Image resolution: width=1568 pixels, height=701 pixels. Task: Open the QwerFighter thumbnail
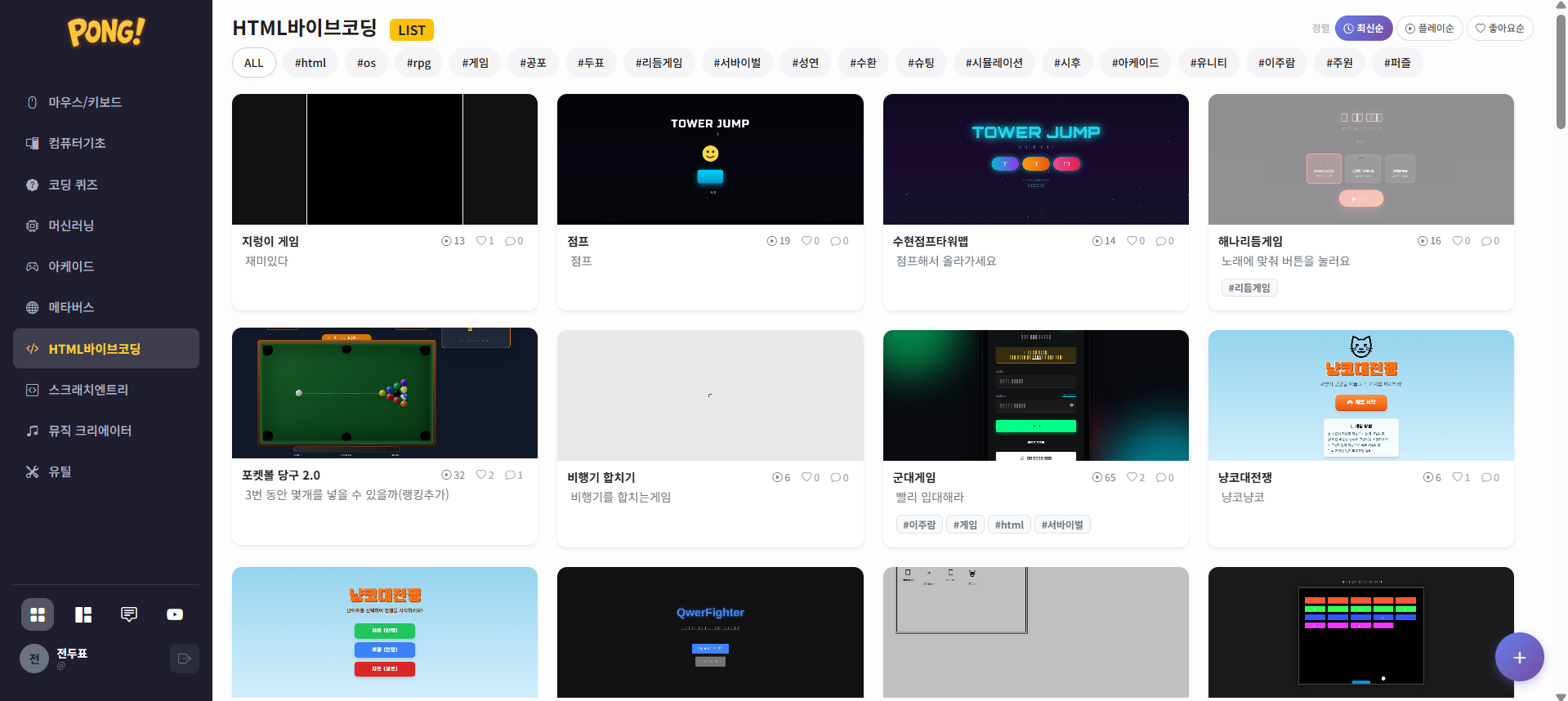click(x=710, y=632)
